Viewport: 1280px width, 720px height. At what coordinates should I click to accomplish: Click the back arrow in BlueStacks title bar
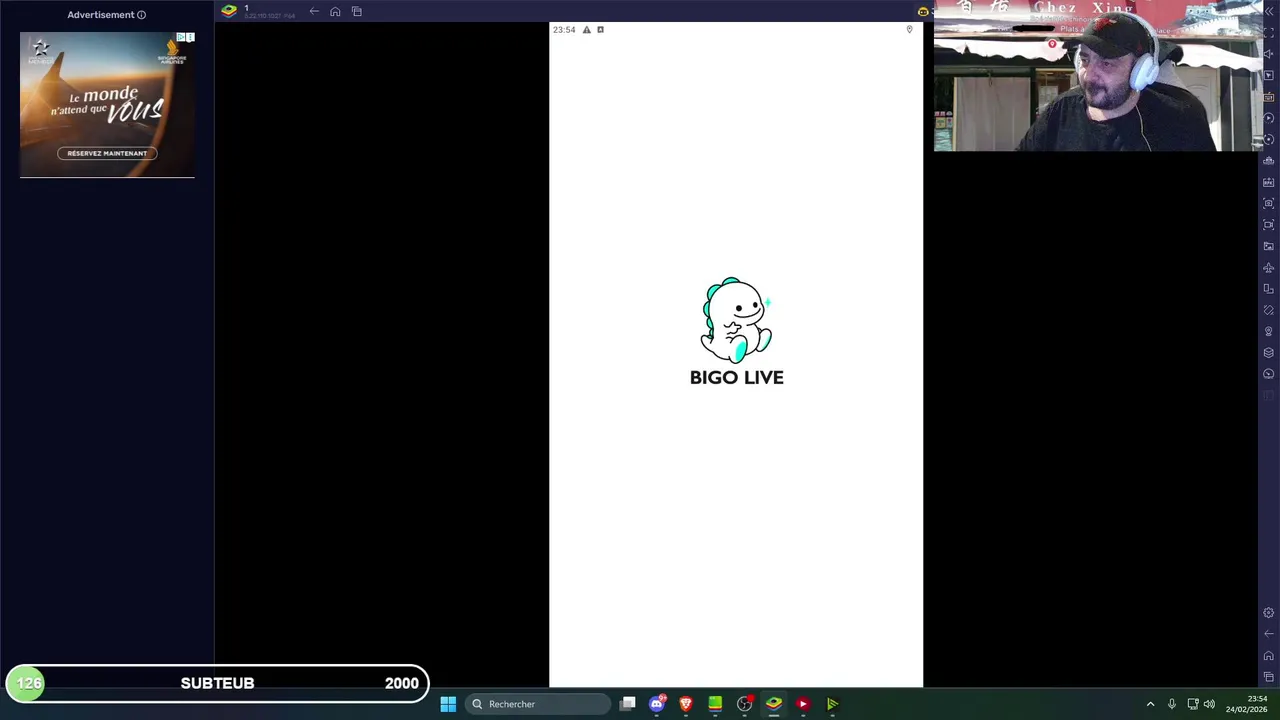[314, 11]
